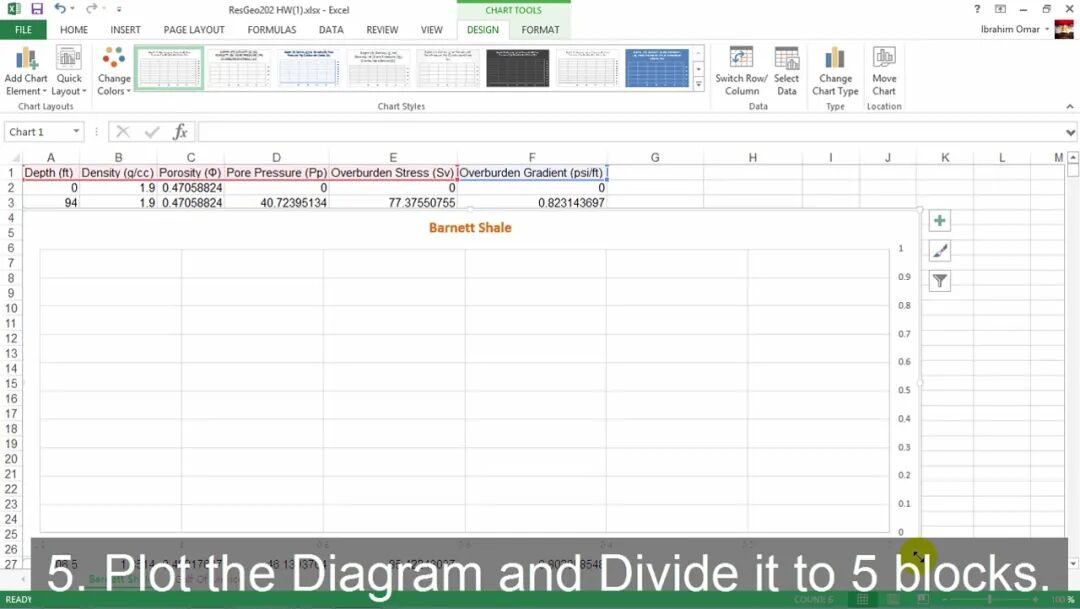
Task: Open the Chart Filters funnel button
Action: [x=939, y=281]
